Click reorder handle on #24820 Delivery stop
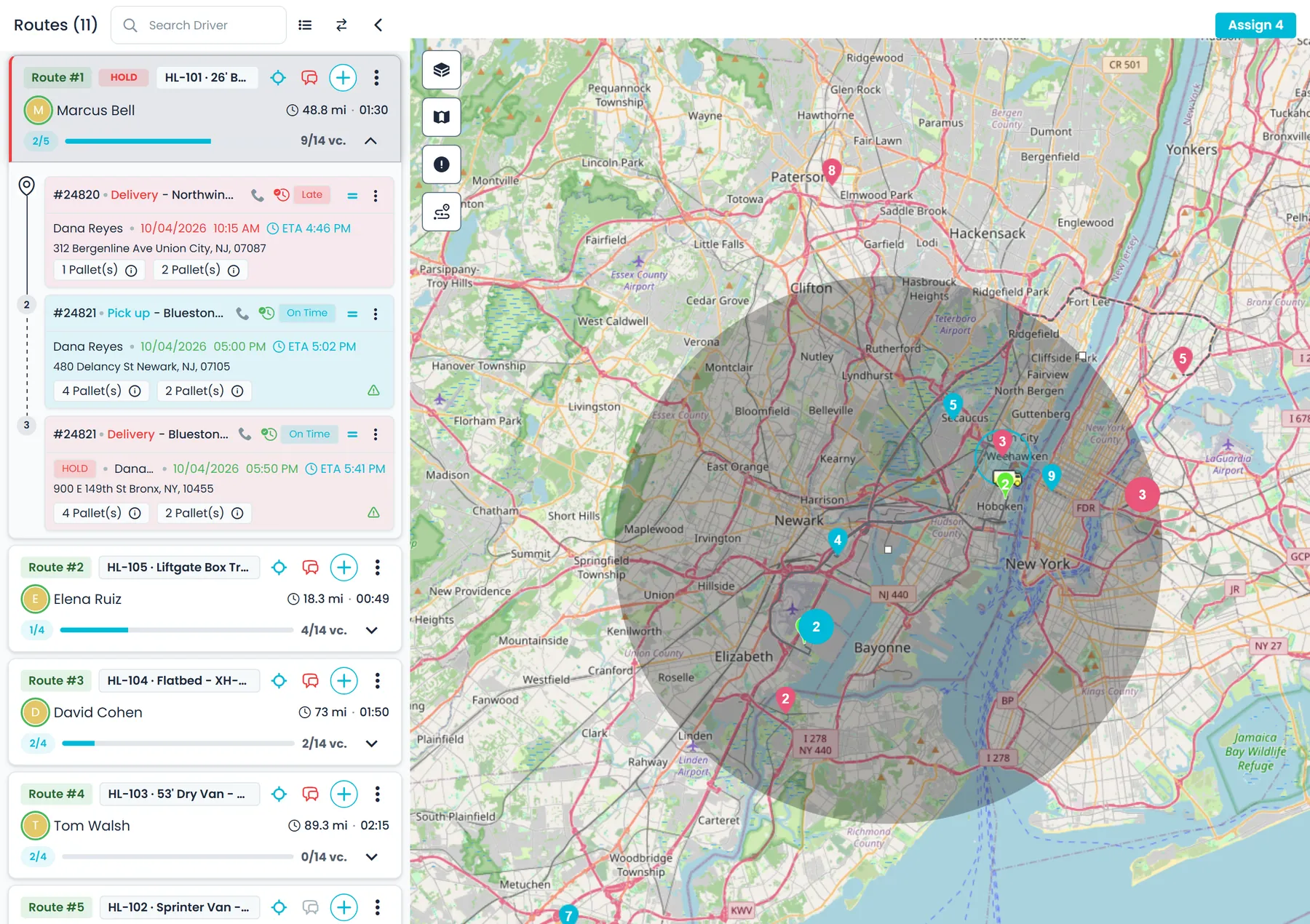This screenshot has width=1310, height=924. [x=352, y=196]
